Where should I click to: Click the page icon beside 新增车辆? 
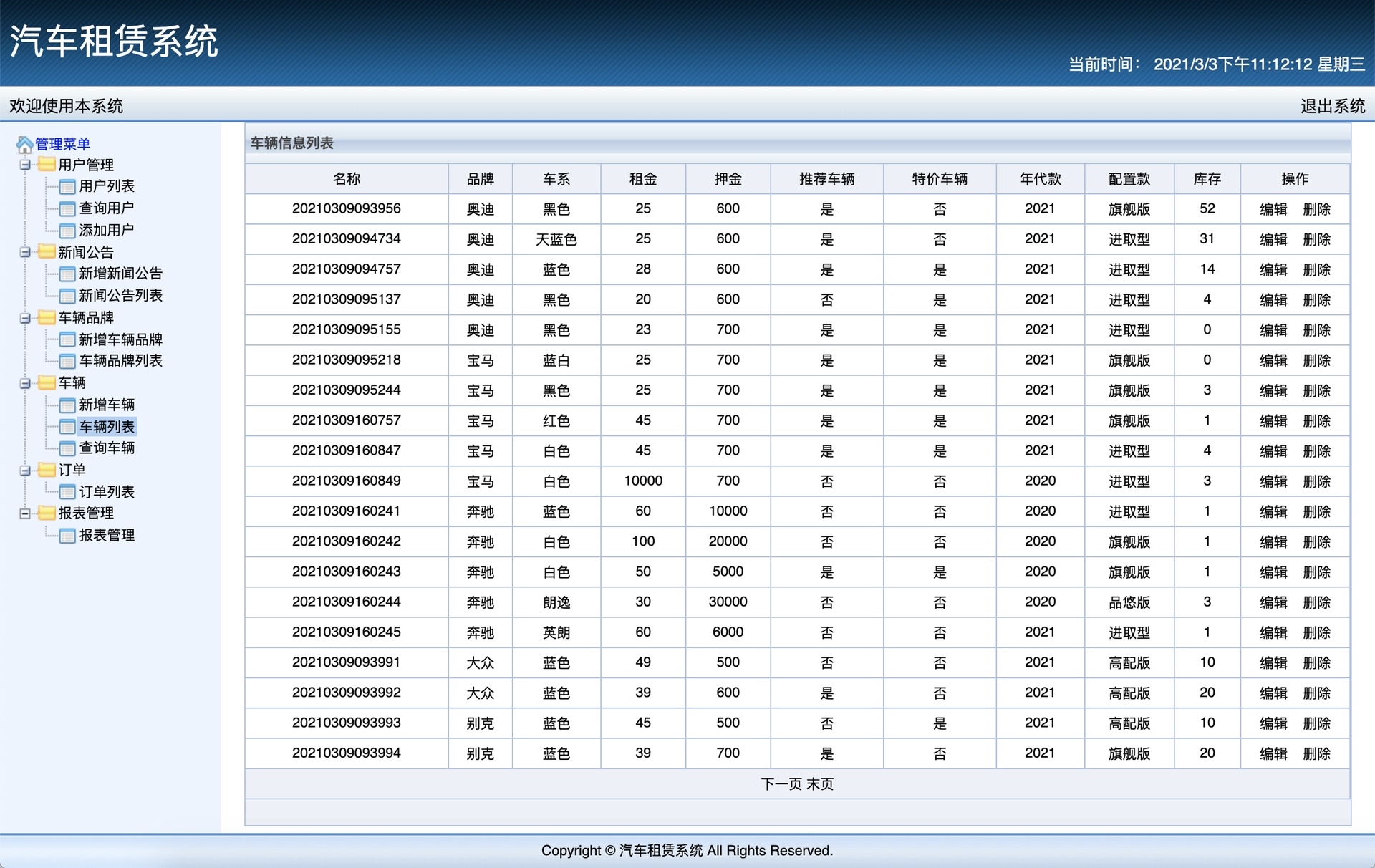[67, 405]
